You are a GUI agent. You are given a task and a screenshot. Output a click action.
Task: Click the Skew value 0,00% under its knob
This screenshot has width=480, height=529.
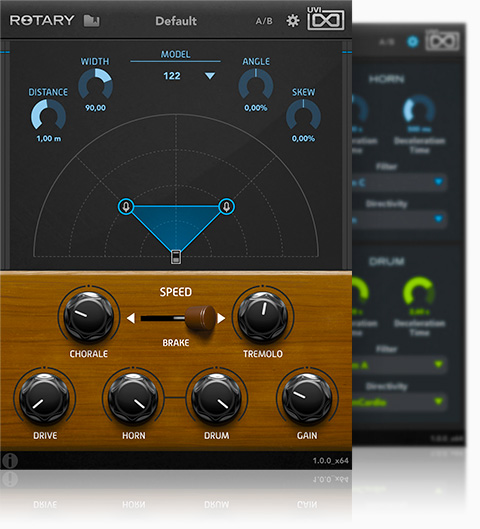point(303,139)
